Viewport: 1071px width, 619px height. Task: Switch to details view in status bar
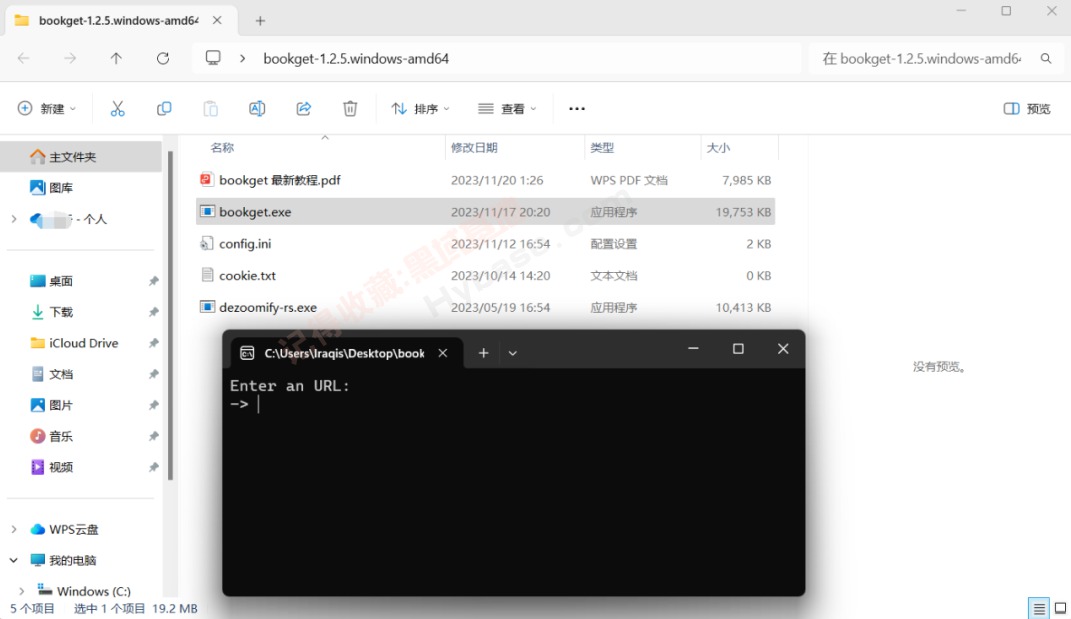coord(1039,608)
